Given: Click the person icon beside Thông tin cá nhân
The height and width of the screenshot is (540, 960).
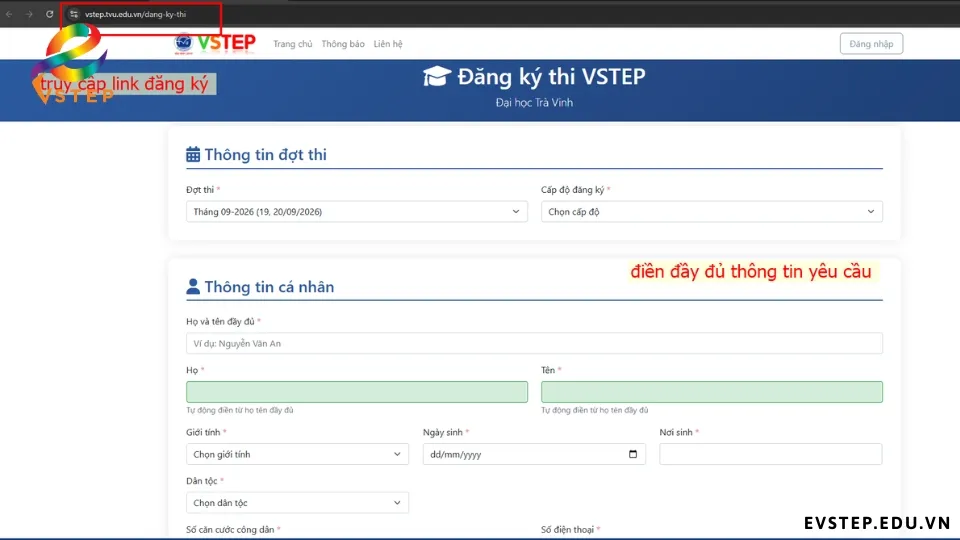Looking at the screenshot, I should coord(193,287).
